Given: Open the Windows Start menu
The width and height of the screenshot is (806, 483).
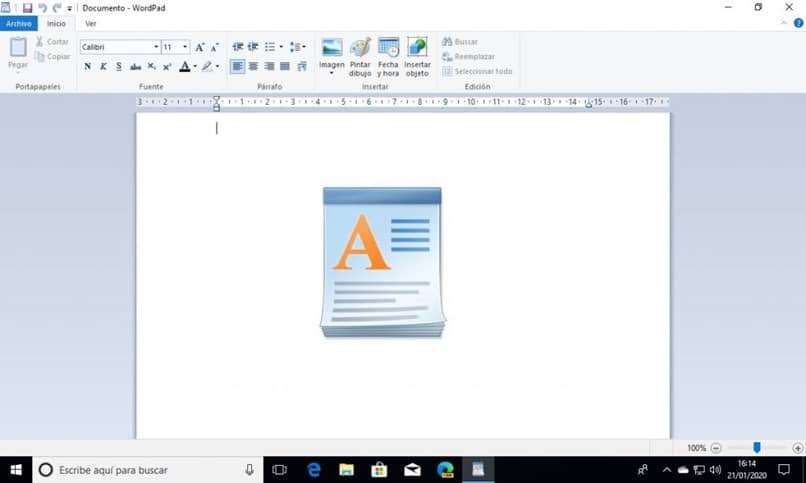Looking at the screenshot, I should (x=16, y=470).
